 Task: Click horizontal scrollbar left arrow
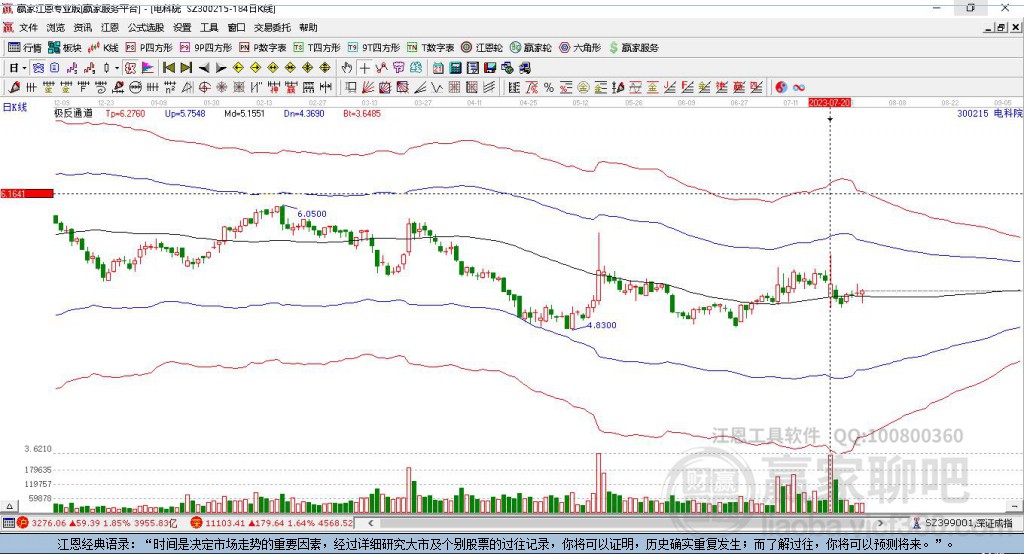pos(370,523)
